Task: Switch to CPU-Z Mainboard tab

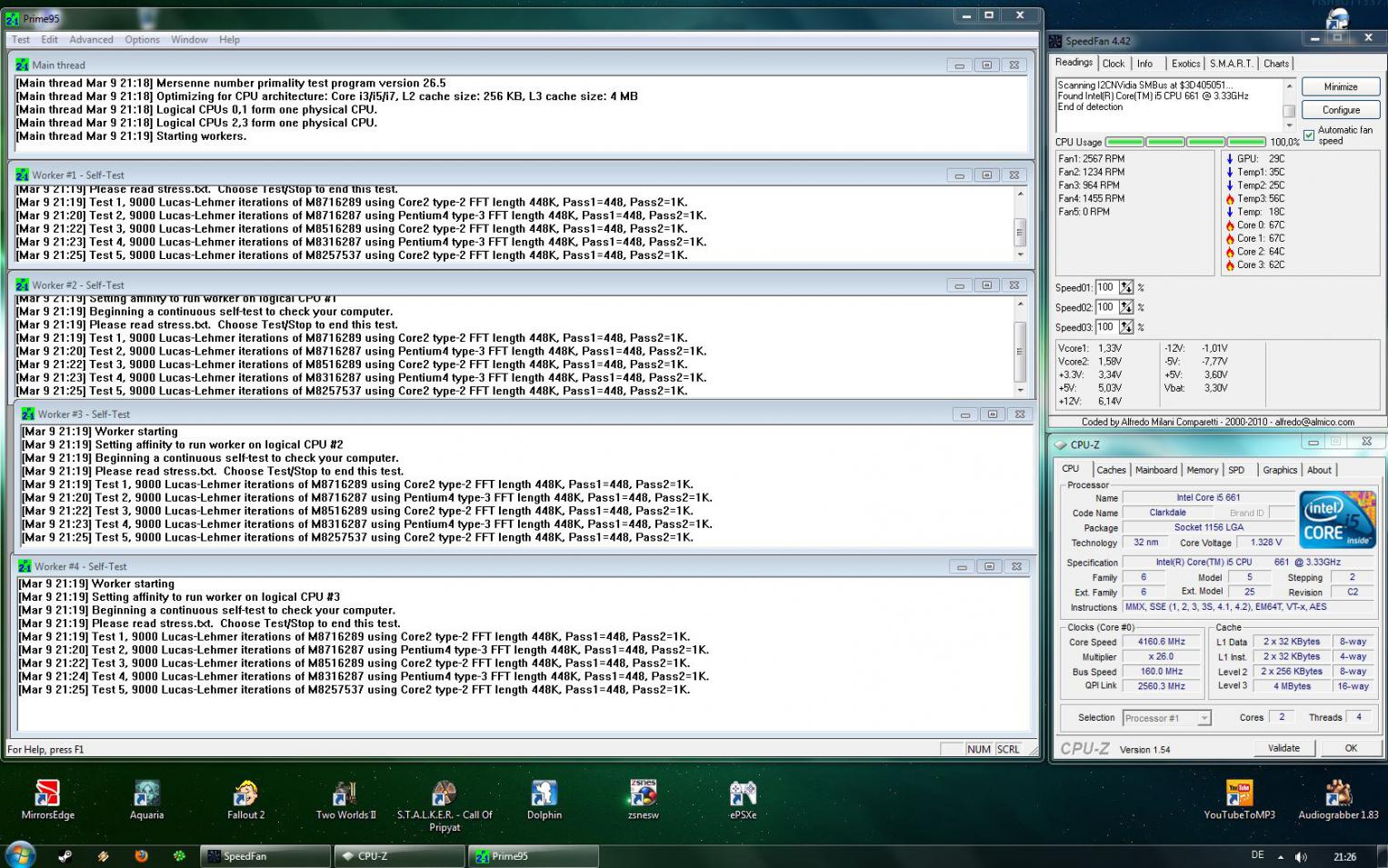Action: (x=1156, y=470)
